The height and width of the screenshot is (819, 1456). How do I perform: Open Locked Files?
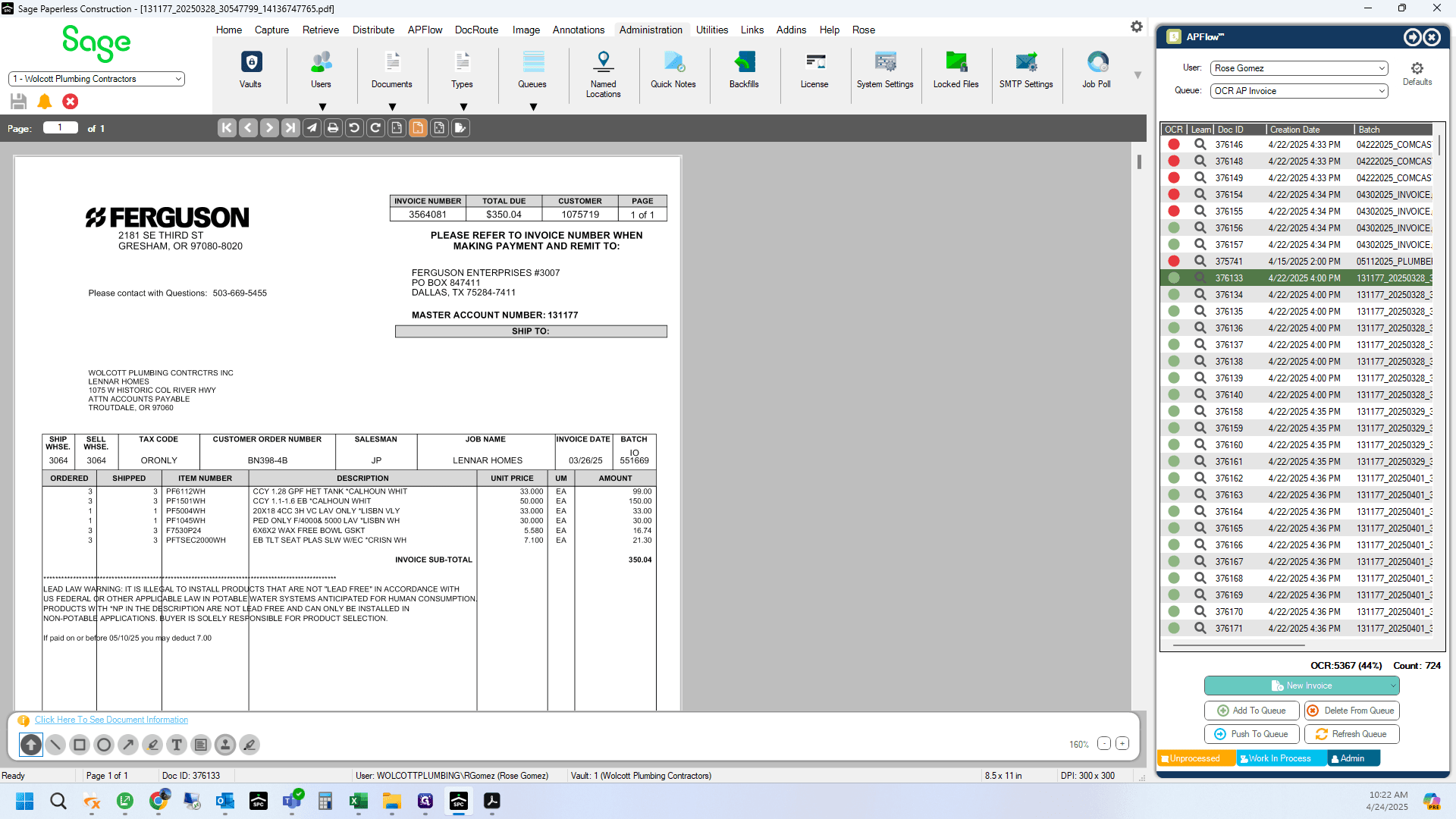[955, 70]
